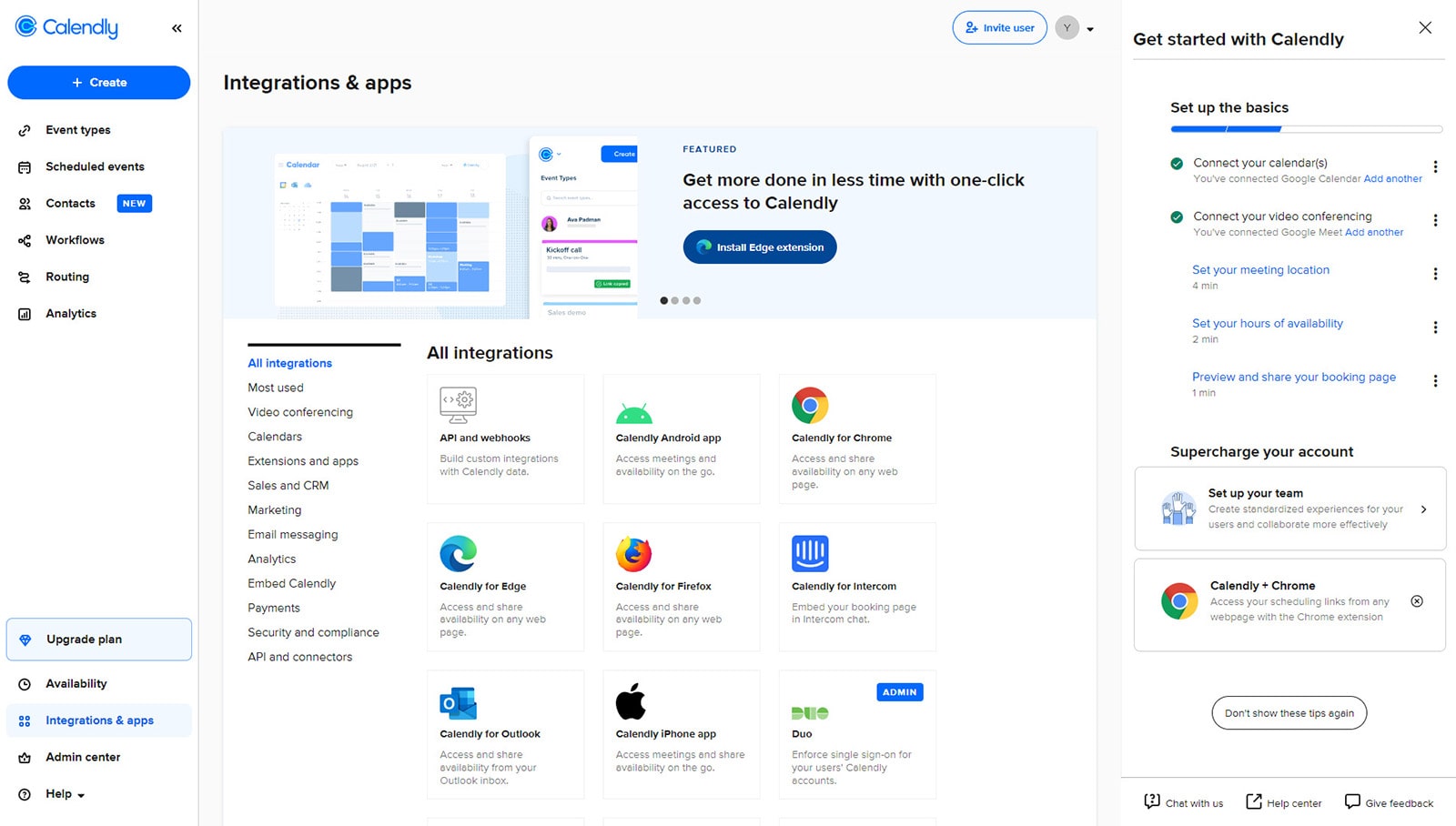The width and height of the screenshot is (1456, 826).
Task: Click the Invite user button
Action: point(999,28)
